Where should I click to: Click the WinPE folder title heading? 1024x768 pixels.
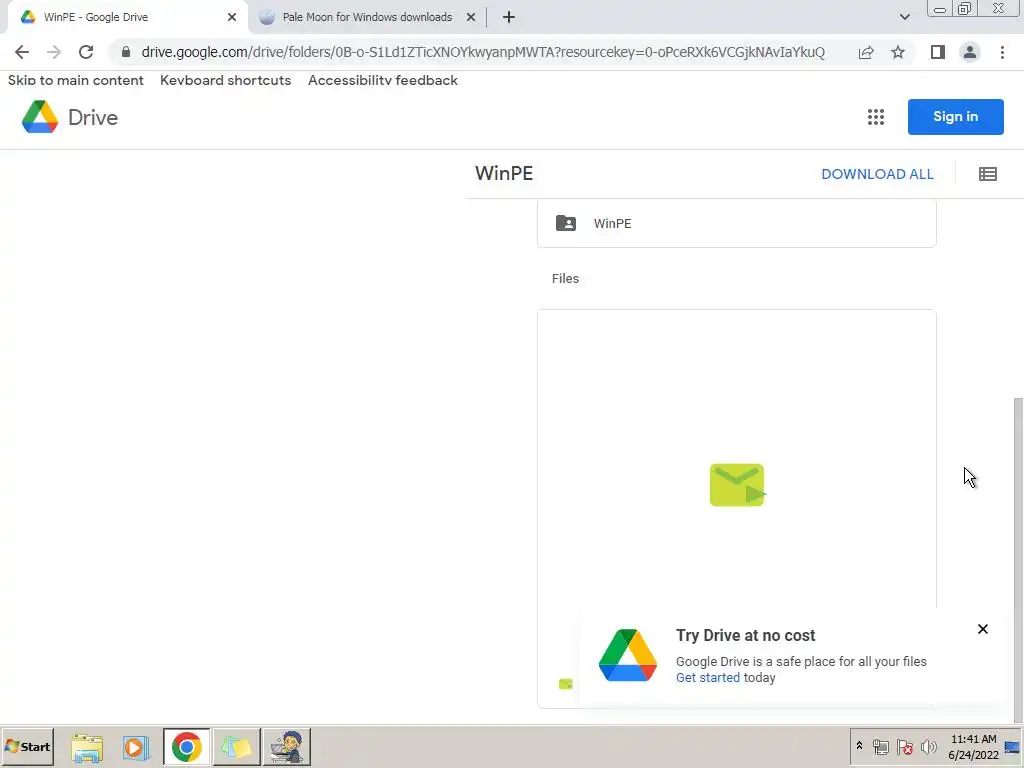(x=504, y=174)
